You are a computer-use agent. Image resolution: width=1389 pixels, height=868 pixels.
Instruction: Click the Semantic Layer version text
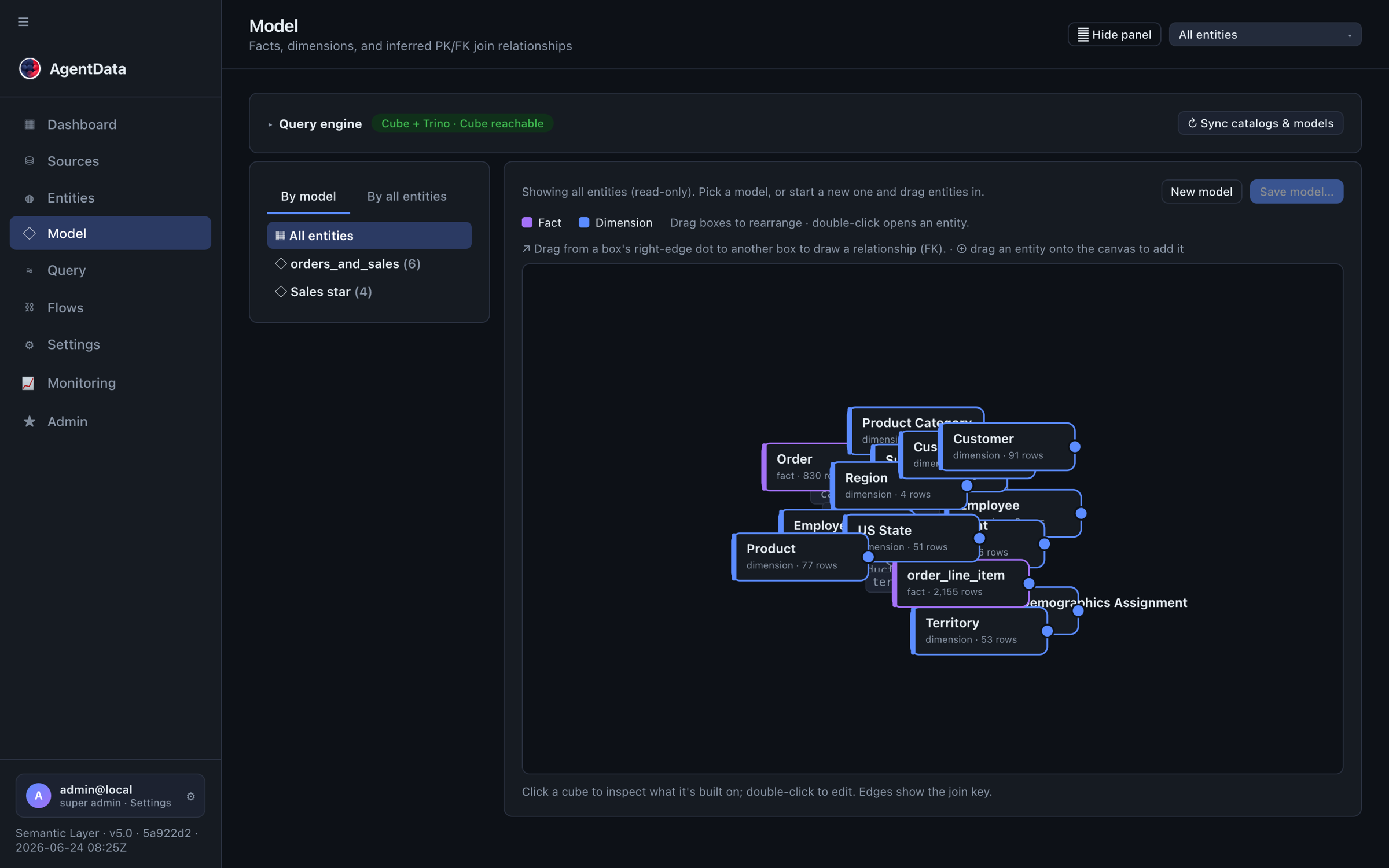[x=107, y=840]
